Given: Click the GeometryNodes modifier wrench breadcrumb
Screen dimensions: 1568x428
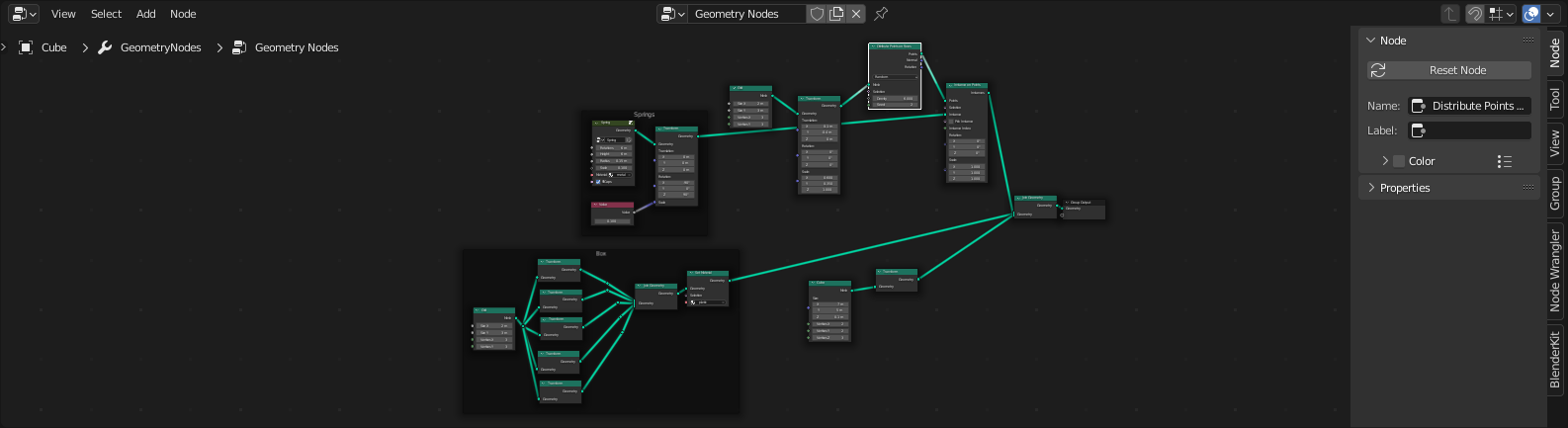Looking at the screenshot, I should click(149, 47).
